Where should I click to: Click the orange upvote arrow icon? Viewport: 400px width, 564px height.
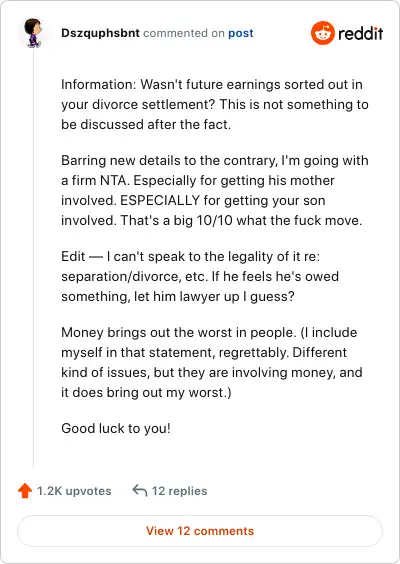(x=25, y=491)
